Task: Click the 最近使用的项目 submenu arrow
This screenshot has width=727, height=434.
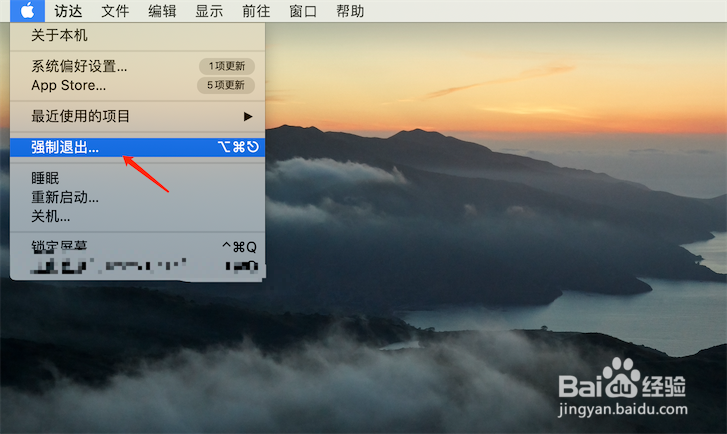Action: point(248,116)
